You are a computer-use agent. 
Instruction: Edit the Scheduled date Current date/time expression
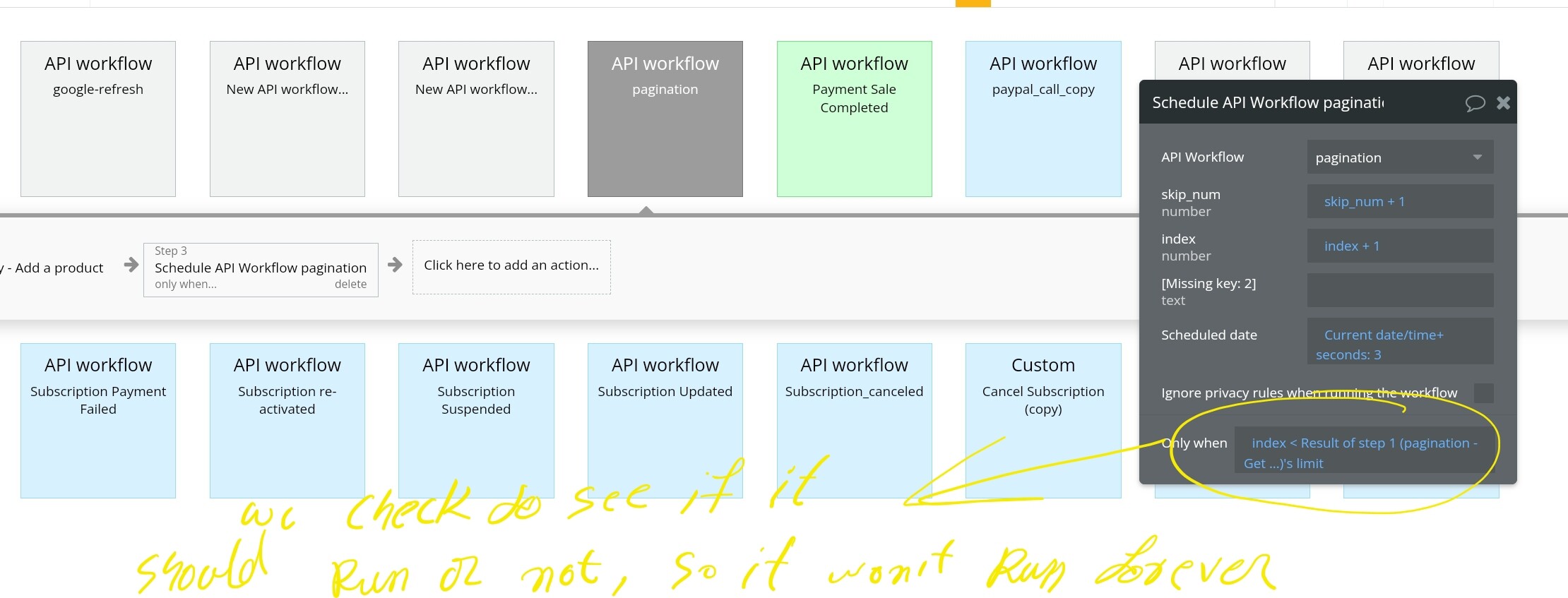click(1400, 341)
